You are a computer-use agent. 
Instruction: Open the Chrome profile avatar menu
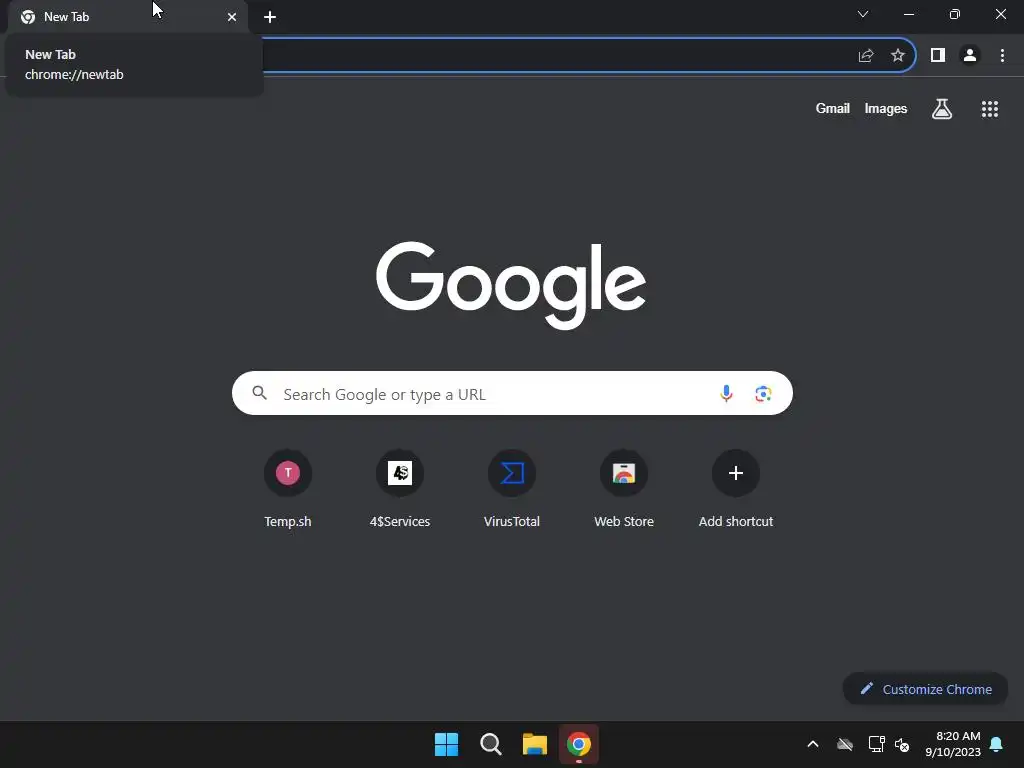tap(970, 56)
